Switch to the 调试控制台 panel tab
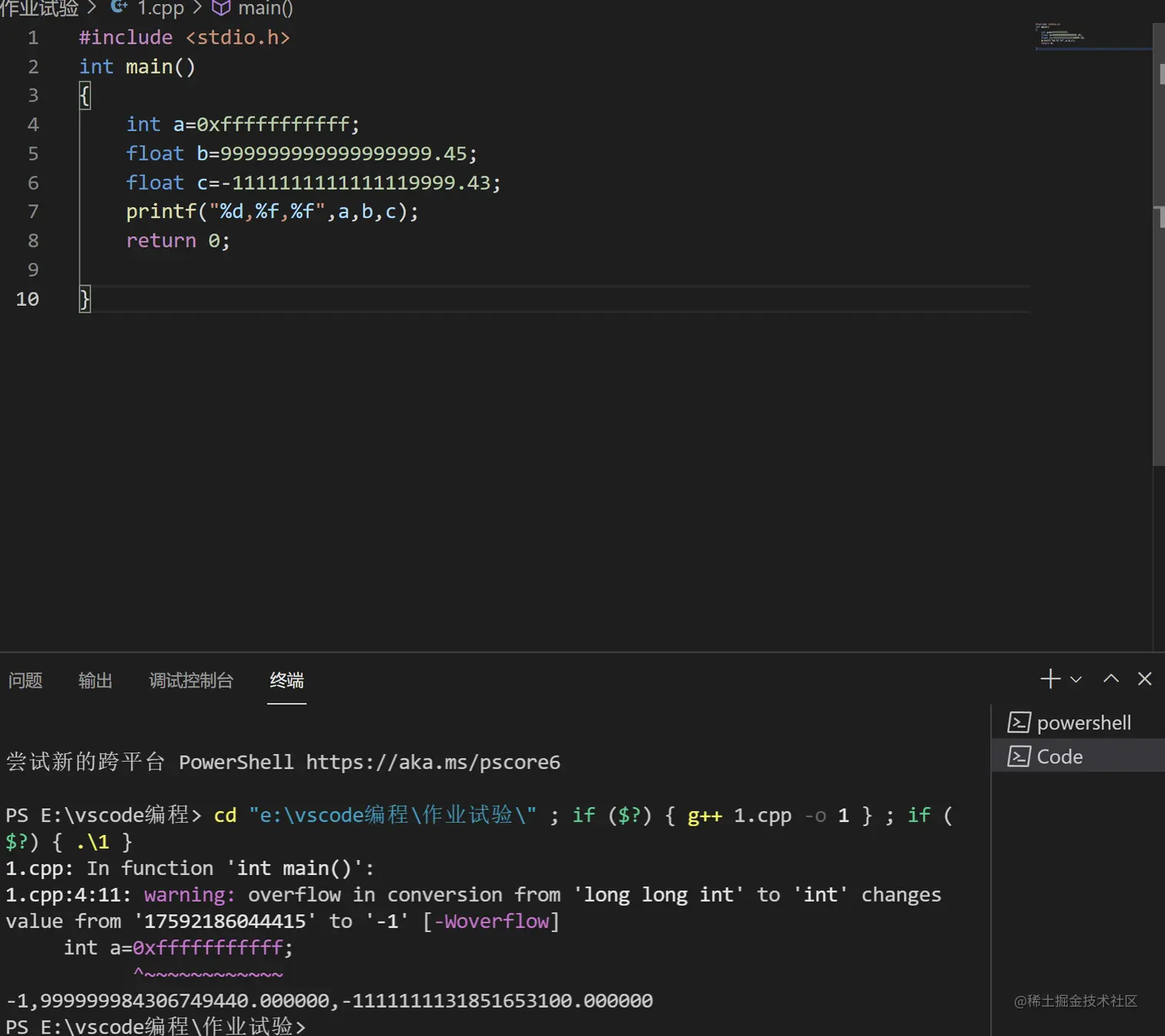Screen dimensions: 1165x1036 click(x=191, y=680)
